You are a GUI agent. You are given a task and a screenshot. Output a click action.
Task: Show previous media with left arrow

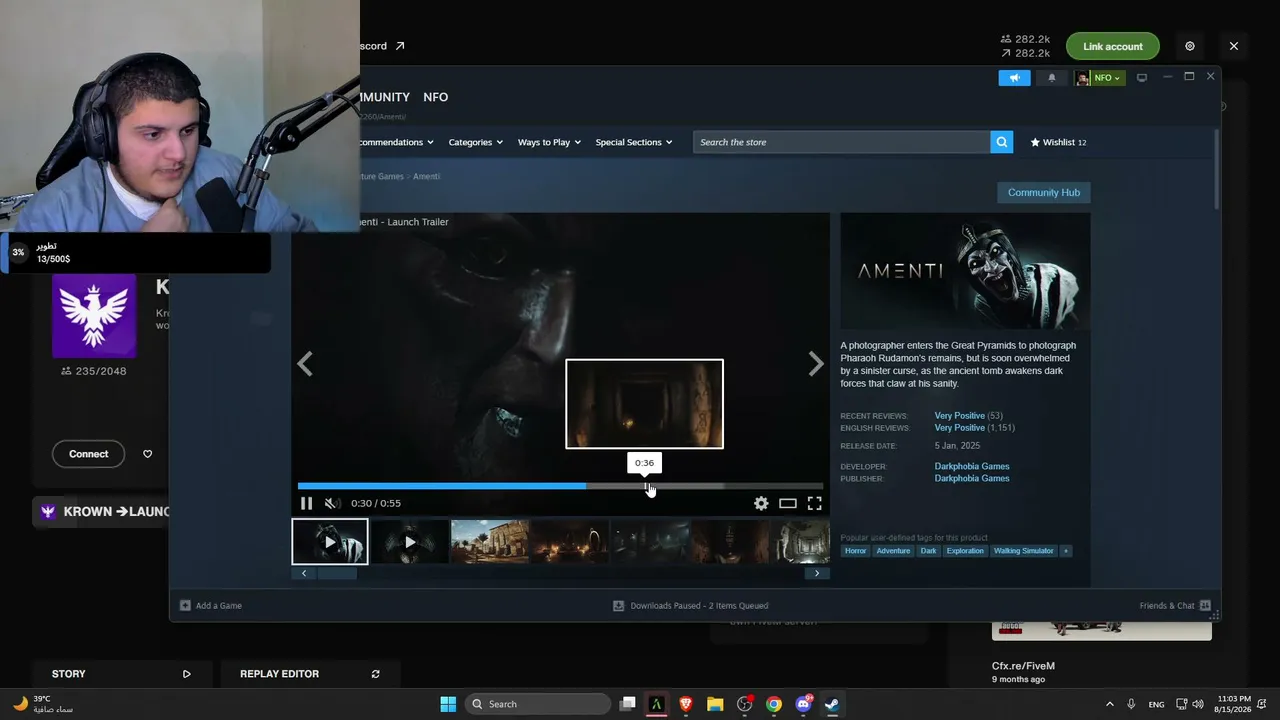[x=305, y=364]
